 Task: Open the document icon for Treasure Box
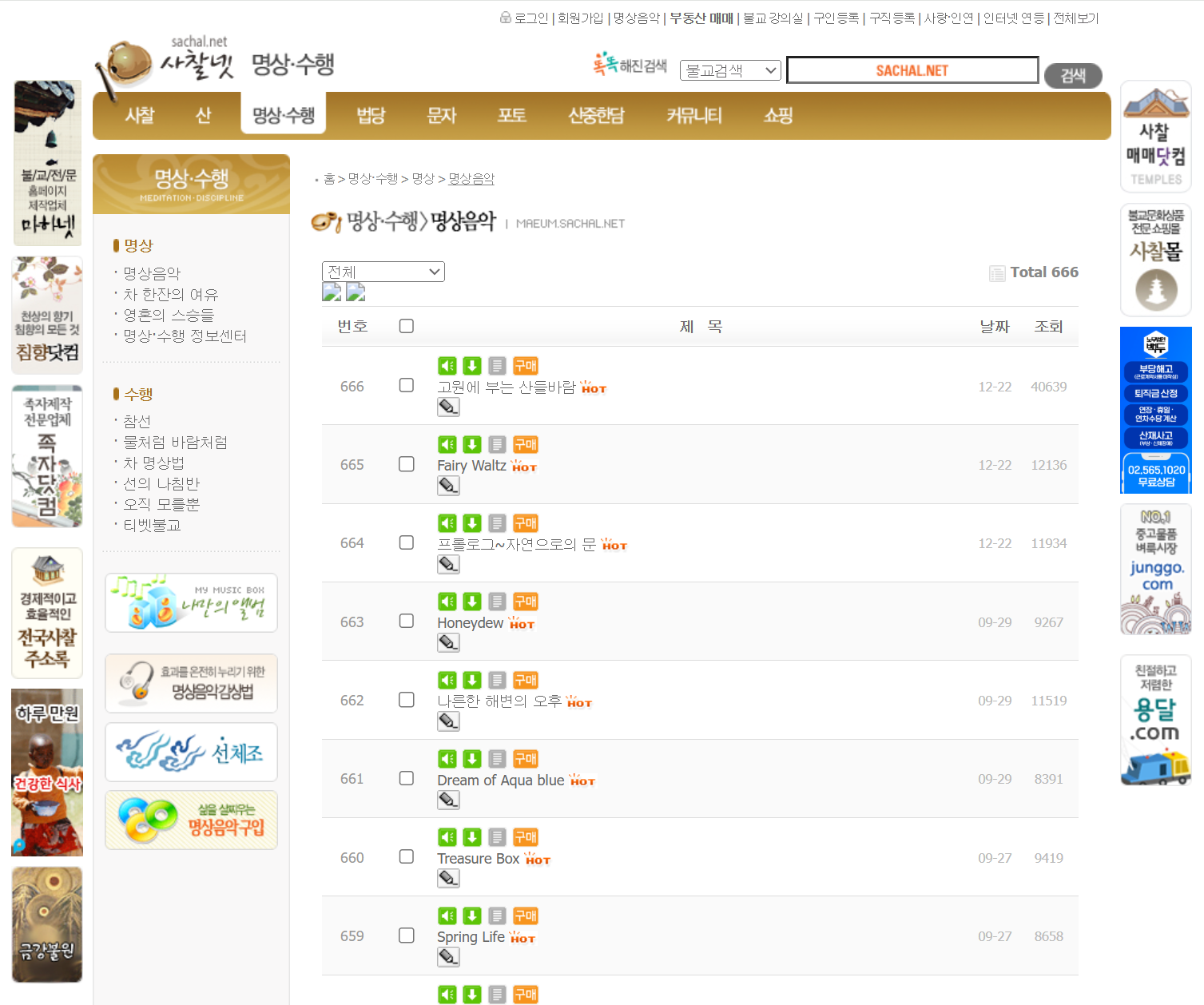(497, 837)
